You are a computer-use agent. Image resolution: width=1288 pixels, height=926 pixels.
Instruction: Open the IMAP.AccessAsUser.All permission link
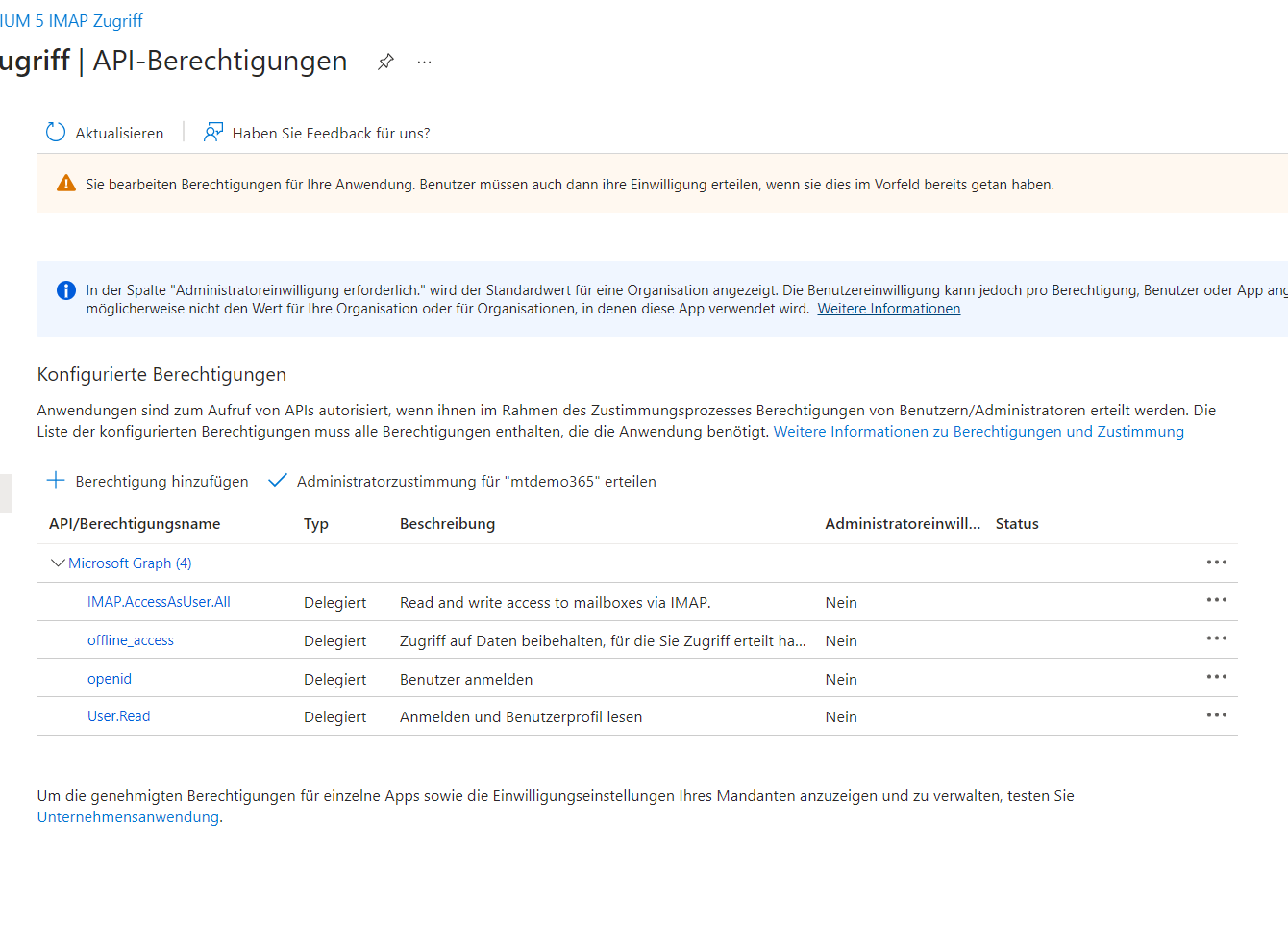point(159,602)
